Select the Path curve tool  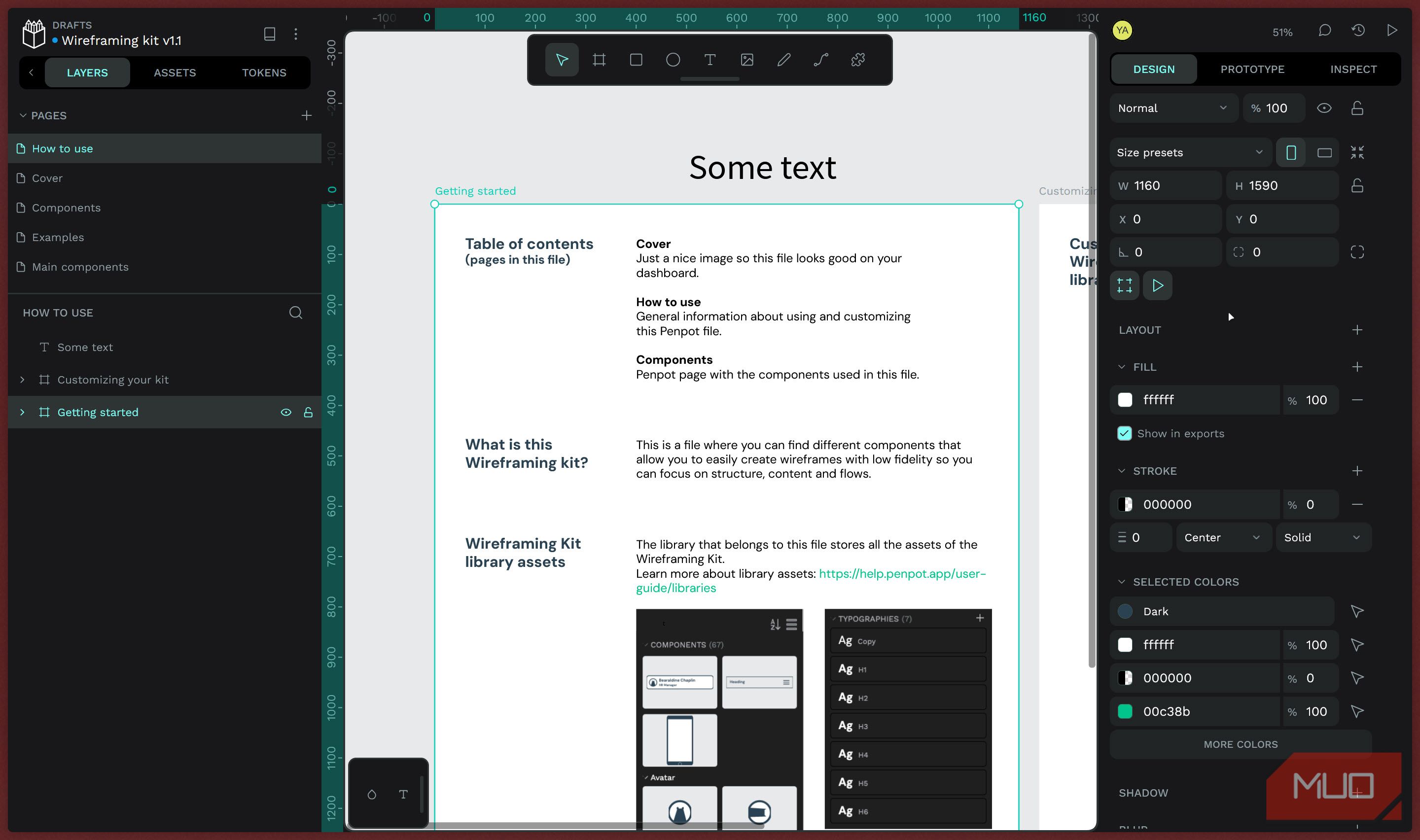[820, 60]
